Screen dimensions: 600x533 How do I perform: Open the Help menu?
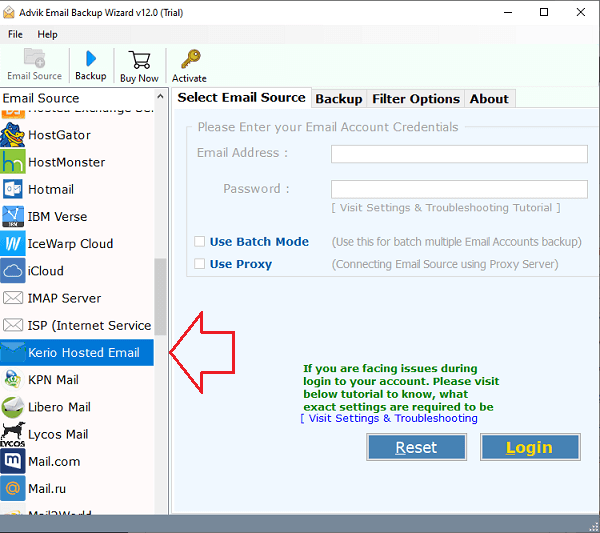coord(47,34)
